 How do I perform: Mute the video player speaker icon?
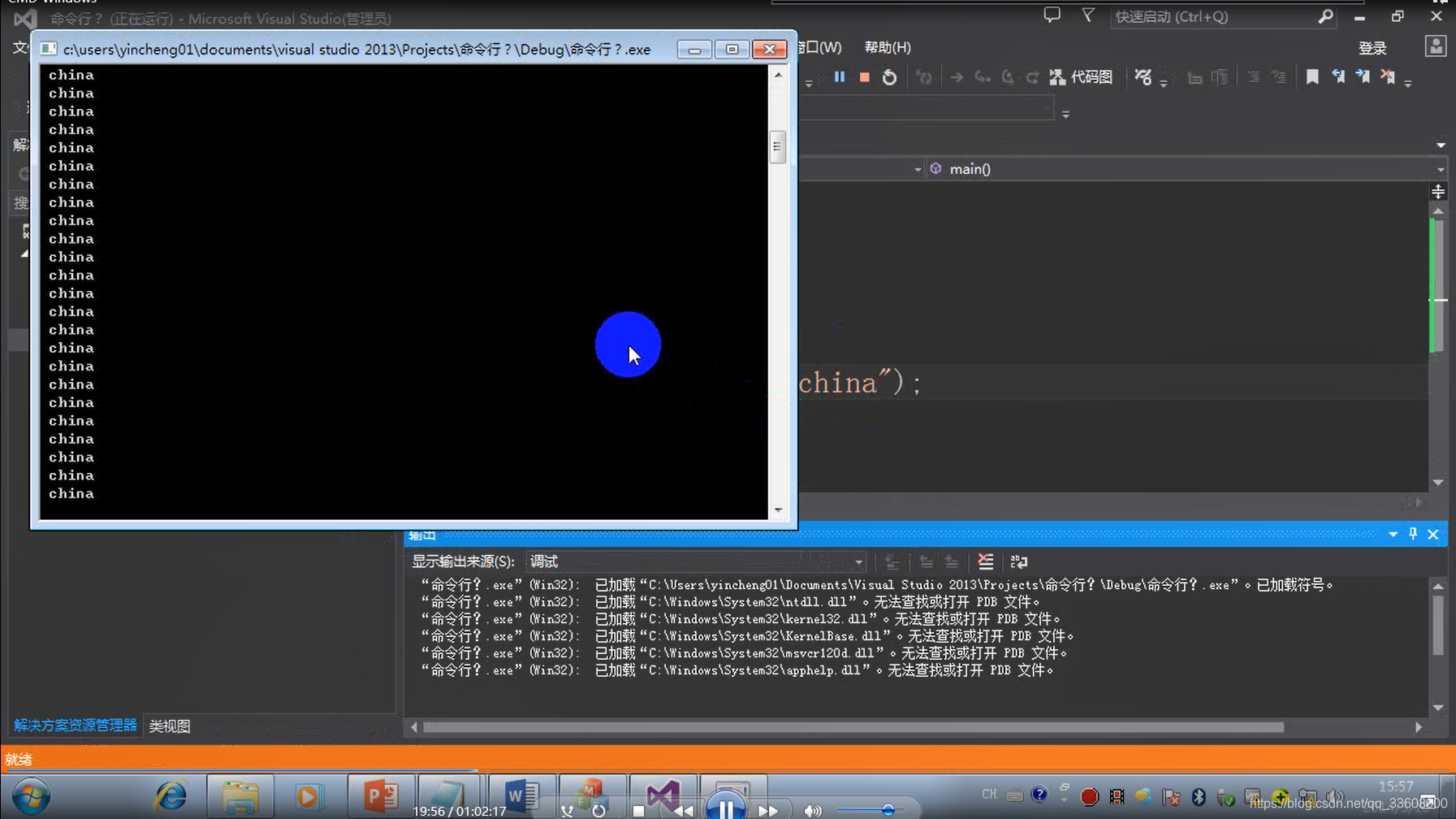pyautogui.click(x=812, y=811)
